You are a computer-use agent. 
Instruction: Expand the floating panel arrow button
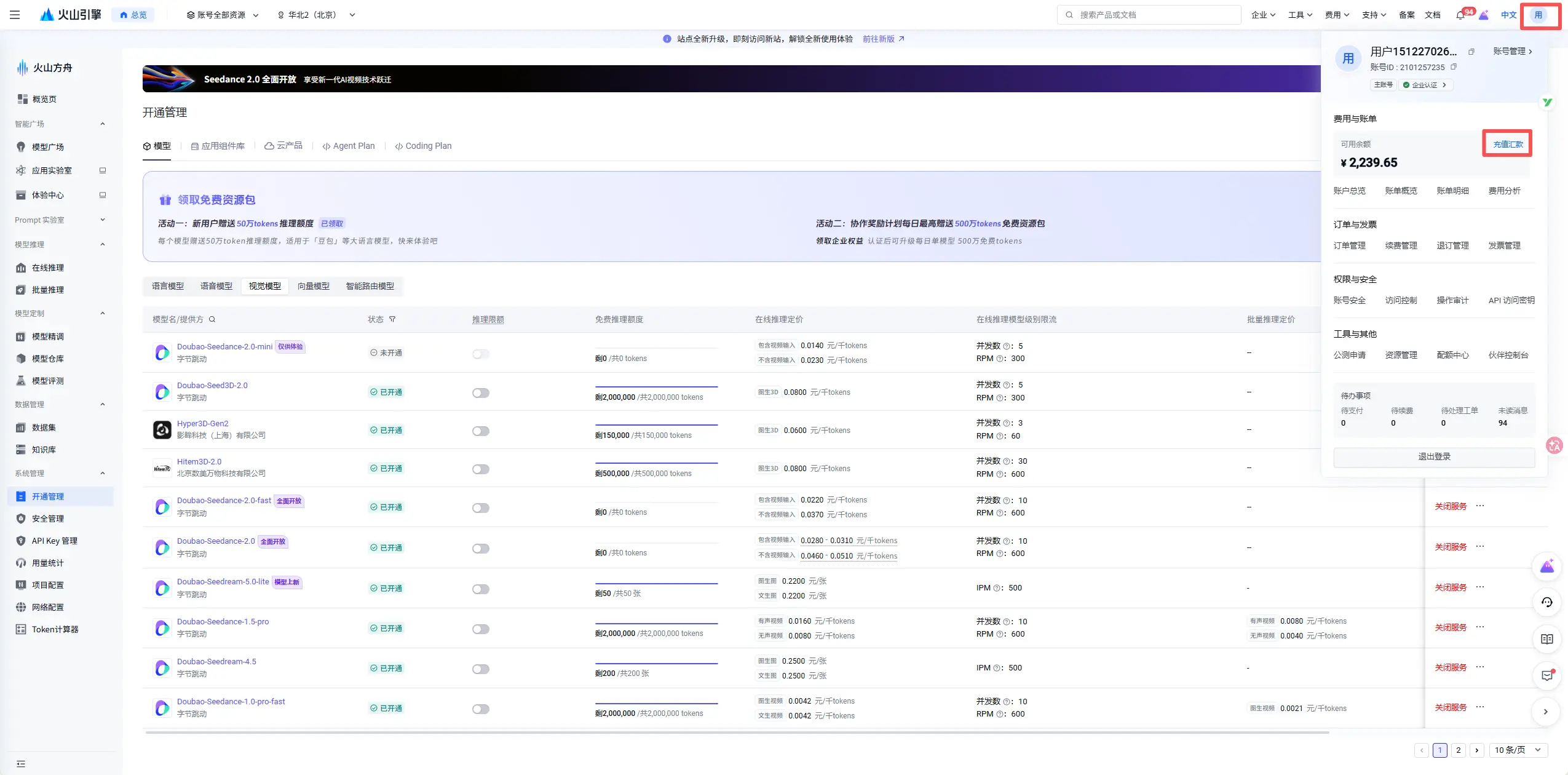[x=1546, y=712]
